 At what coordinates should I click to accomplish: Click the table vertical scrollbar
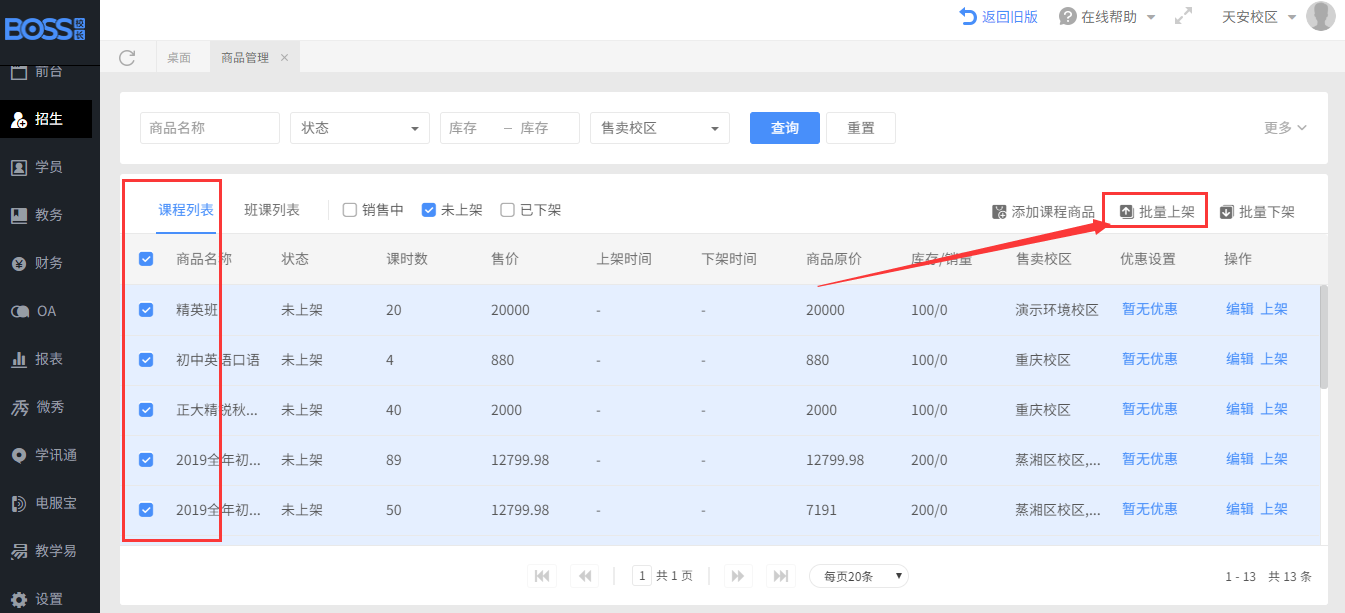point(1324,336)
